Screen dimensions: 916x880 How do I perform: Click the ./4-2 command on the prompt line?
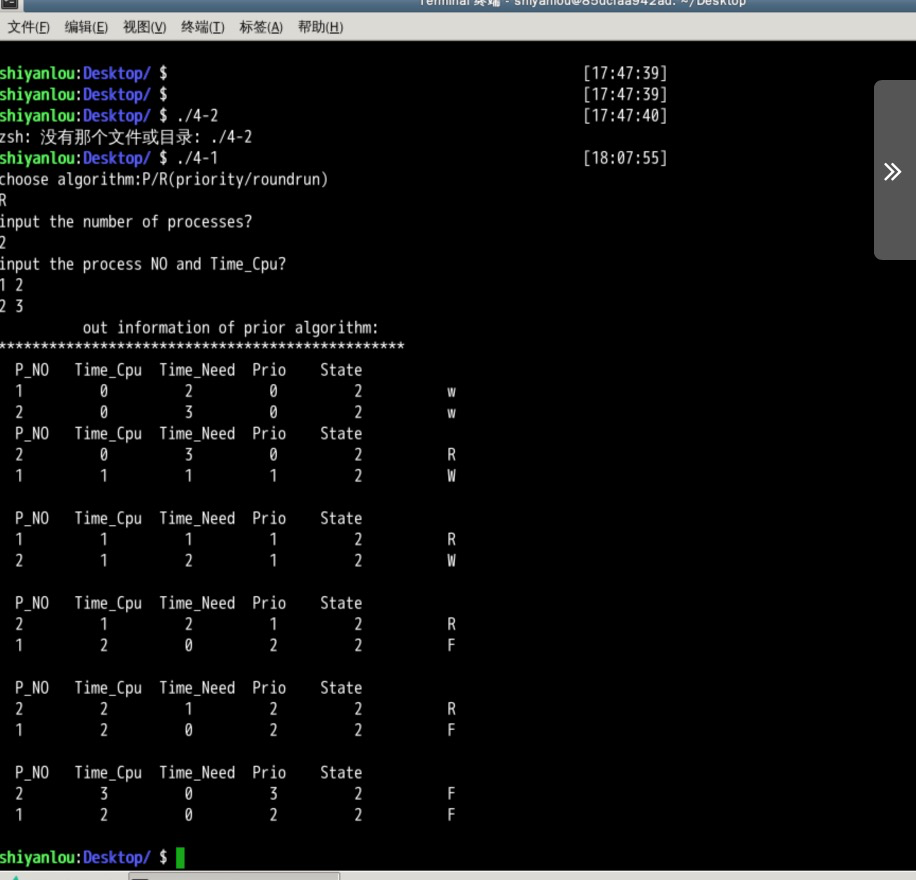196,116
